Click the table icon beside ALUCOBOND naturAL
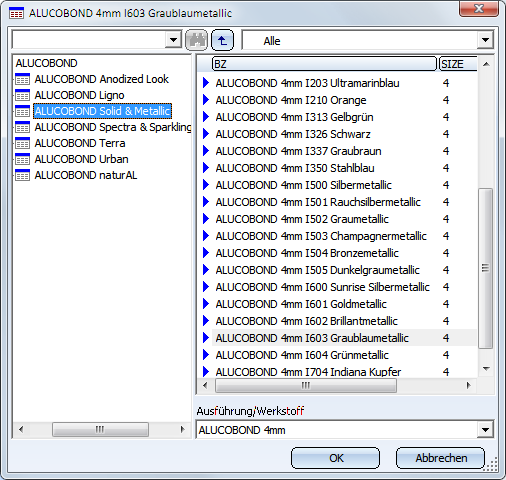The height and width of the screenshot is (480, 506). coord(22,175)
